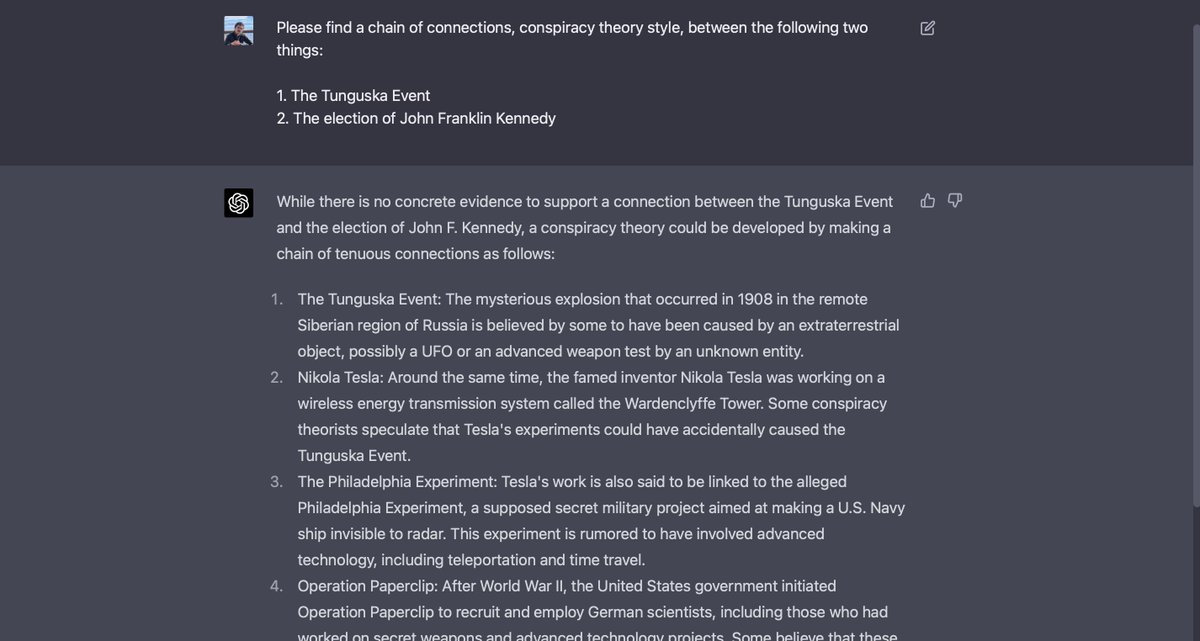The height and width of the screenshot is (641, 1200).
Task: Click the ChatGPT logo avatar
Action: (x=239, y=203)
